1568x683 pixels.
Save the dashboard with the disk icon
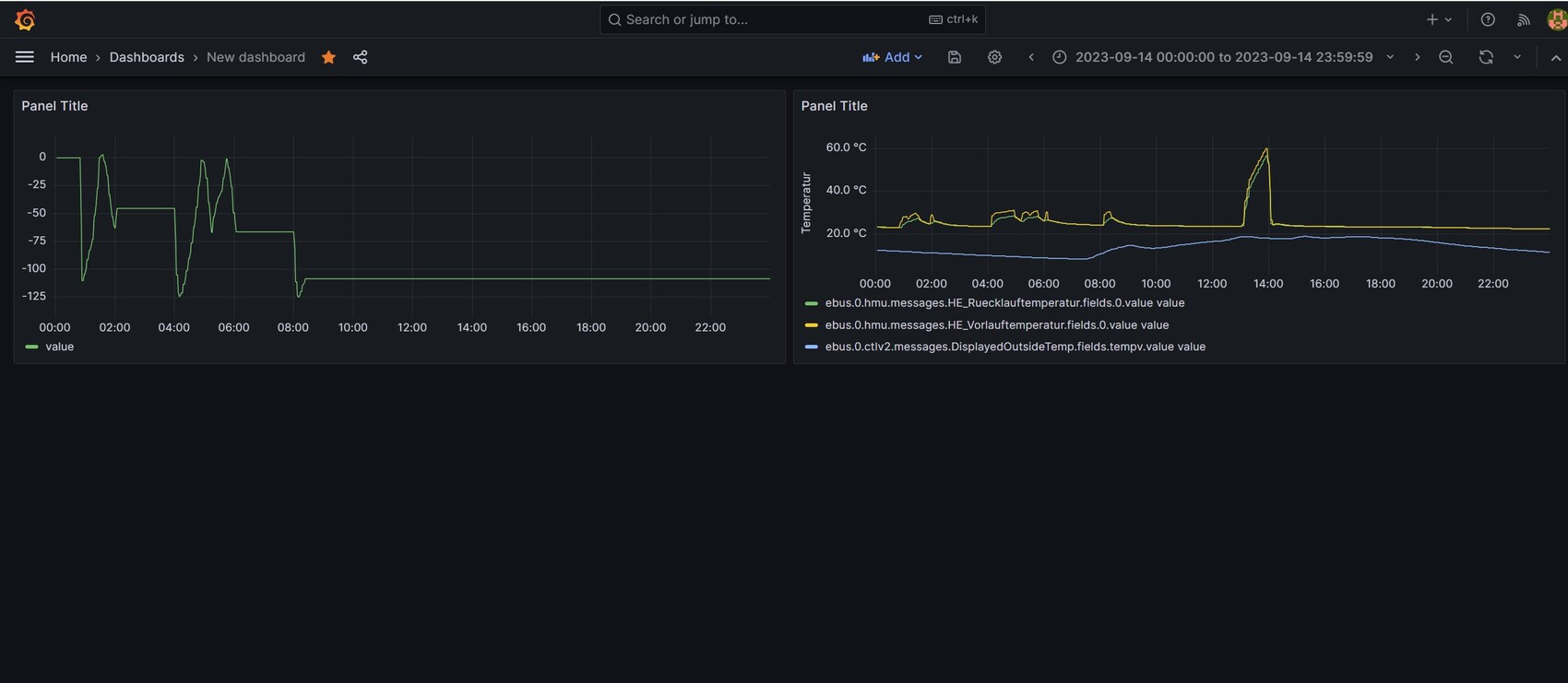[955, 57]
